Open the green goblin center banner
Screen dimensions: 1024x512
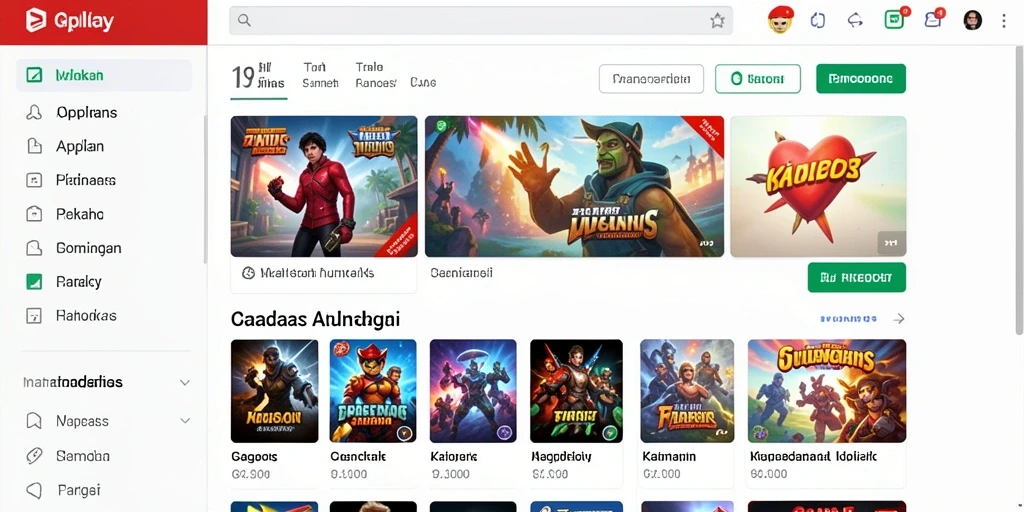coord(574,186)
